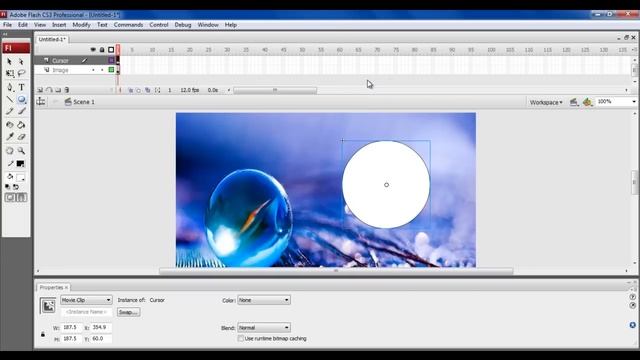Viewport: 640px width, 360px height.
Task: Select the Eraser tool
Action: (21, 137)
